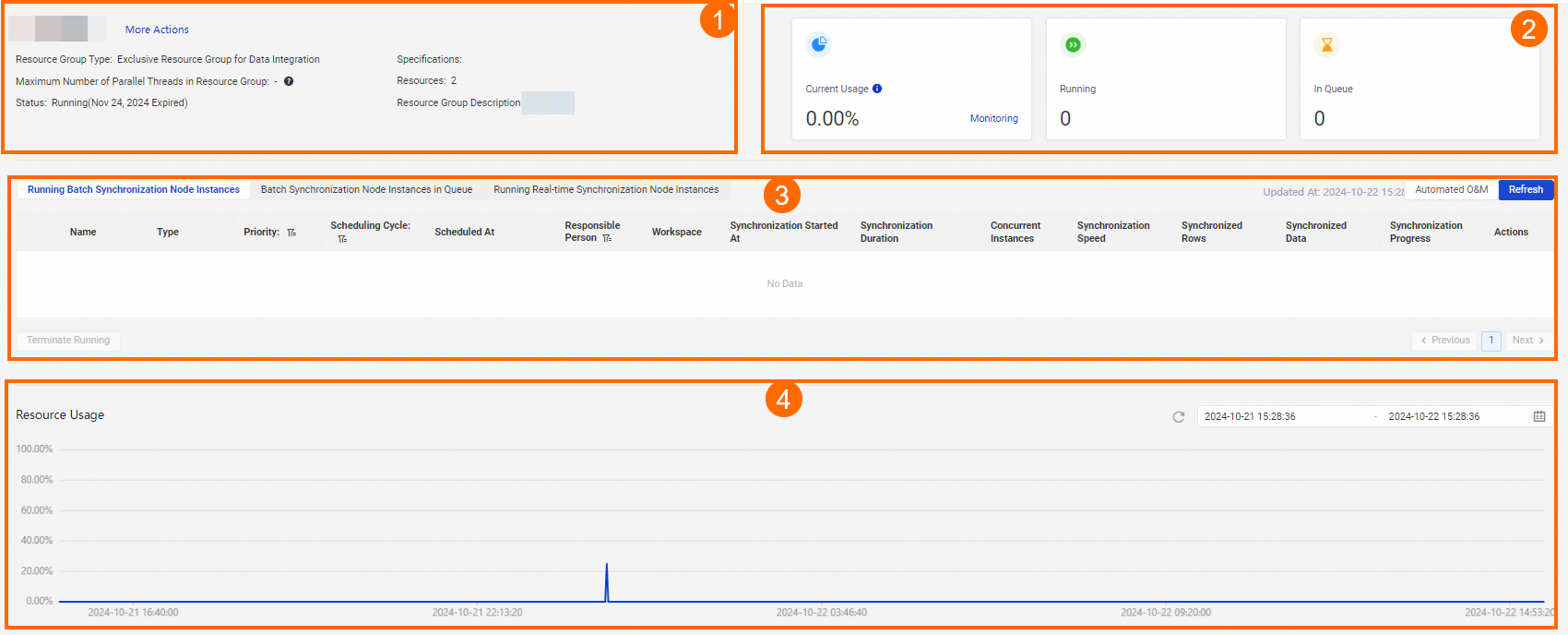Click the green Running status icon

coord(1073,44)
